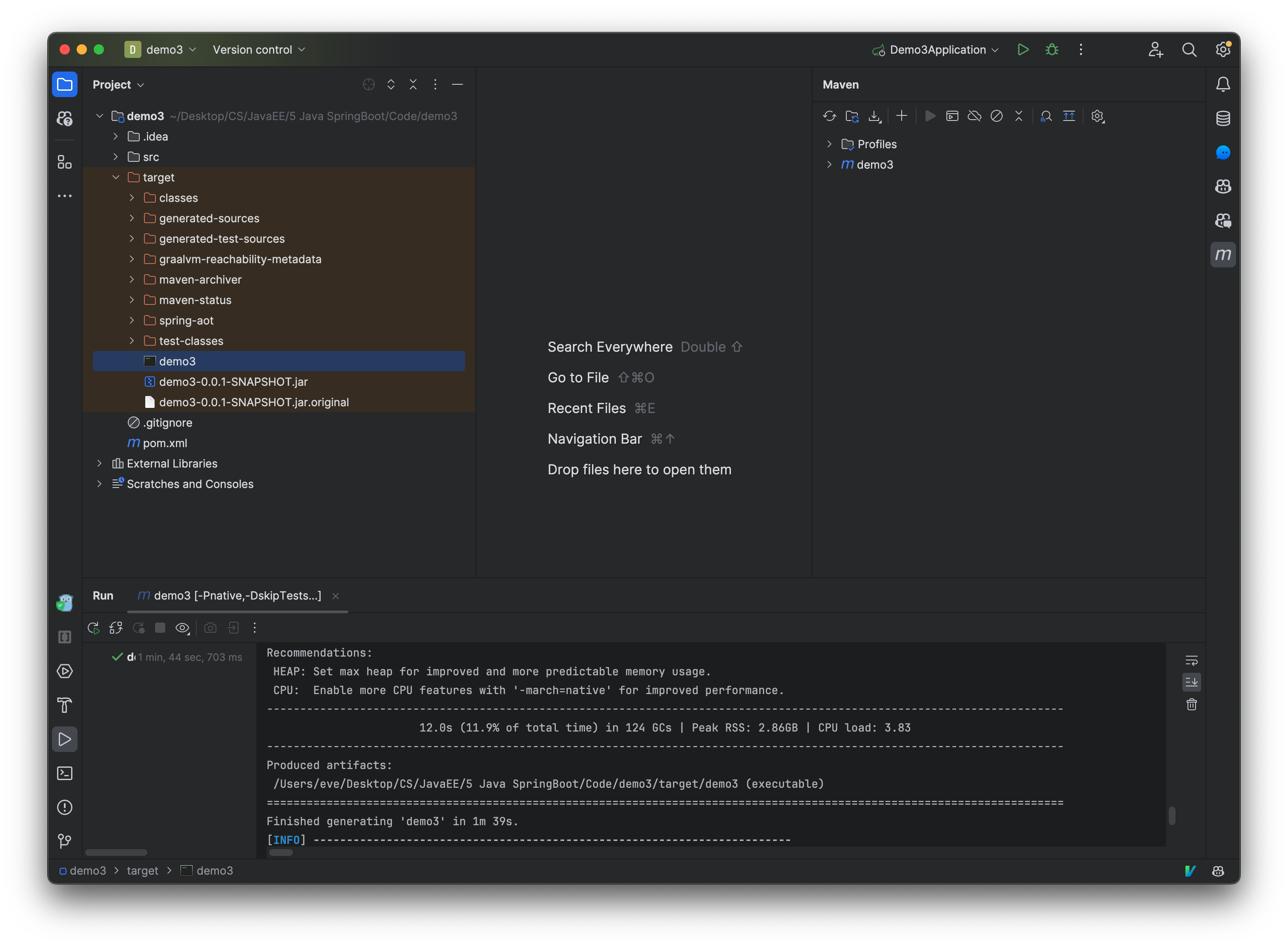Click the Maven download sources icon
This screenshot has width=1288, height=947.
[874, 116]
